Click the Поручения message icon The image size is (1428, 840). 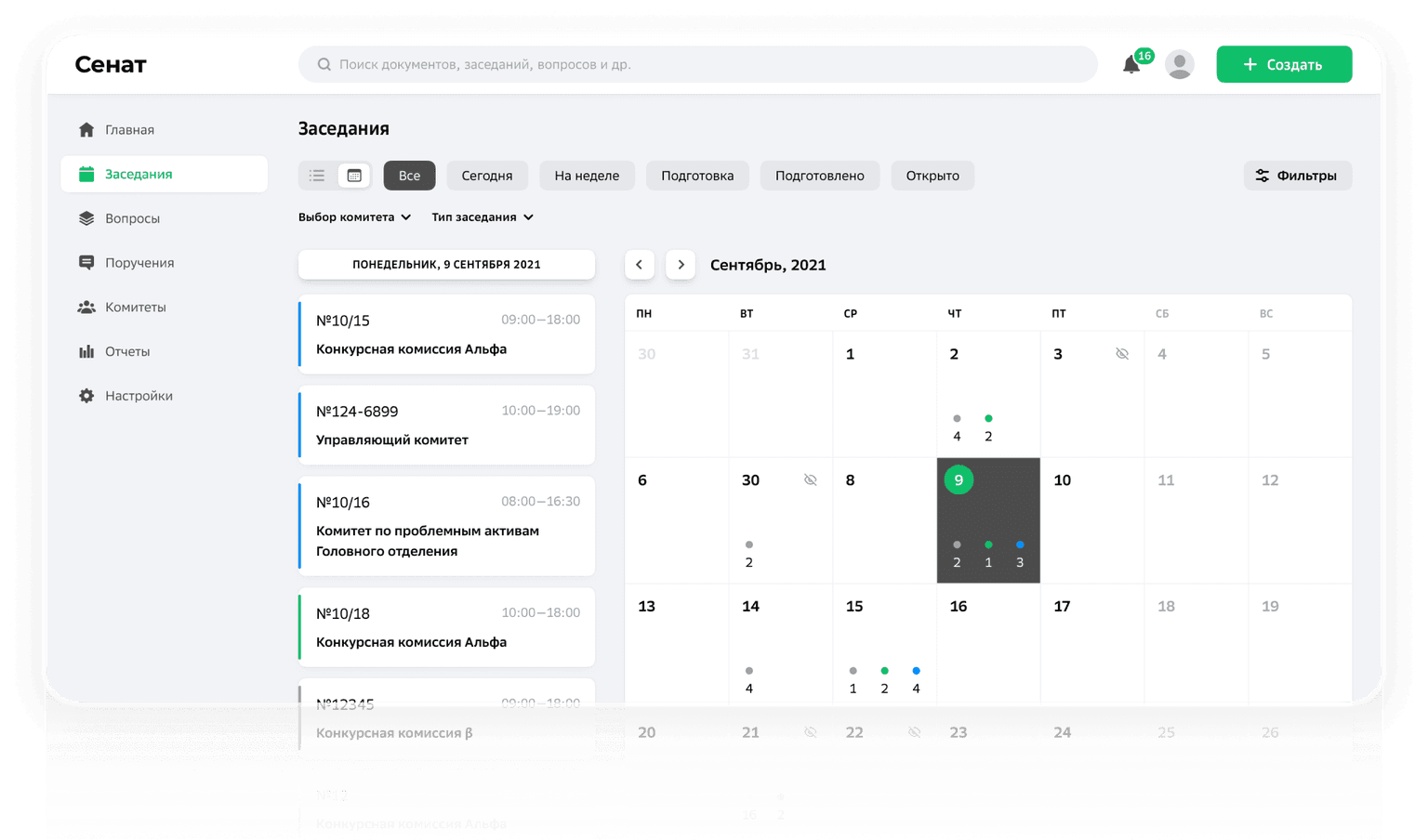pyautogui.click(x=86, y=263)
